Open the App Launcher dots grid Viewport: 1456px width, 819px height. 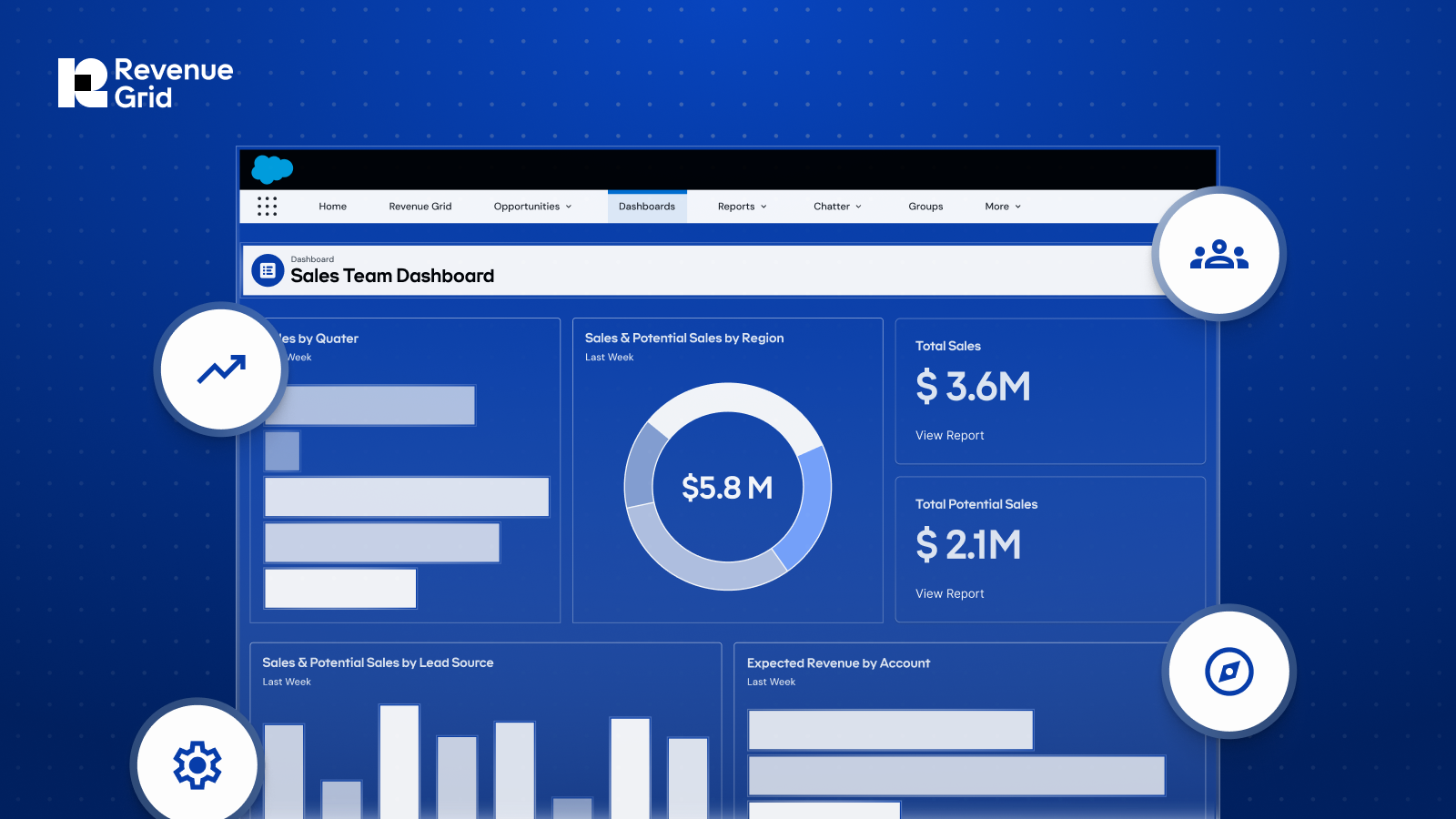pos(267,207)
